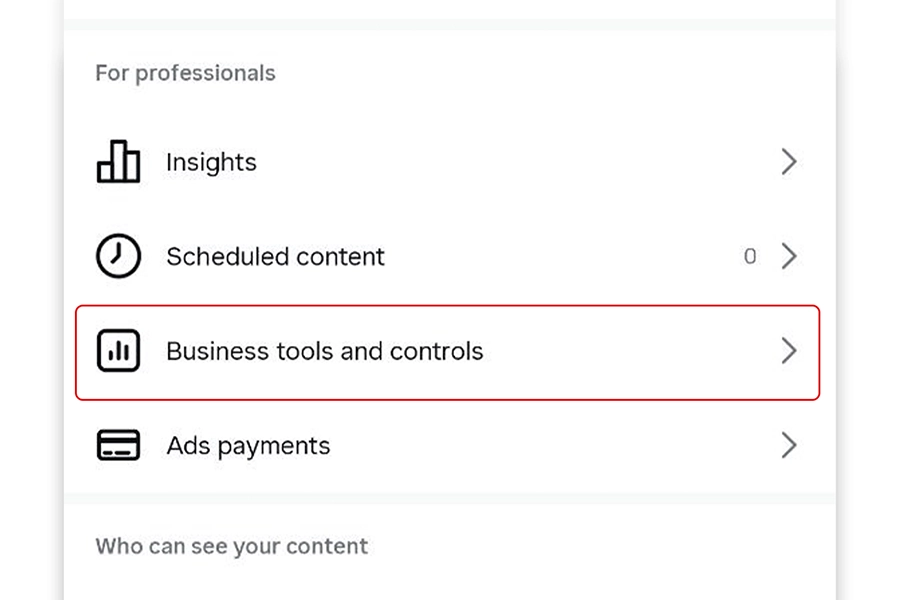This screenshot has height=600, width=900.
Task: Expand Ads payments with its chevron
Action: click(x=789, y=445)
